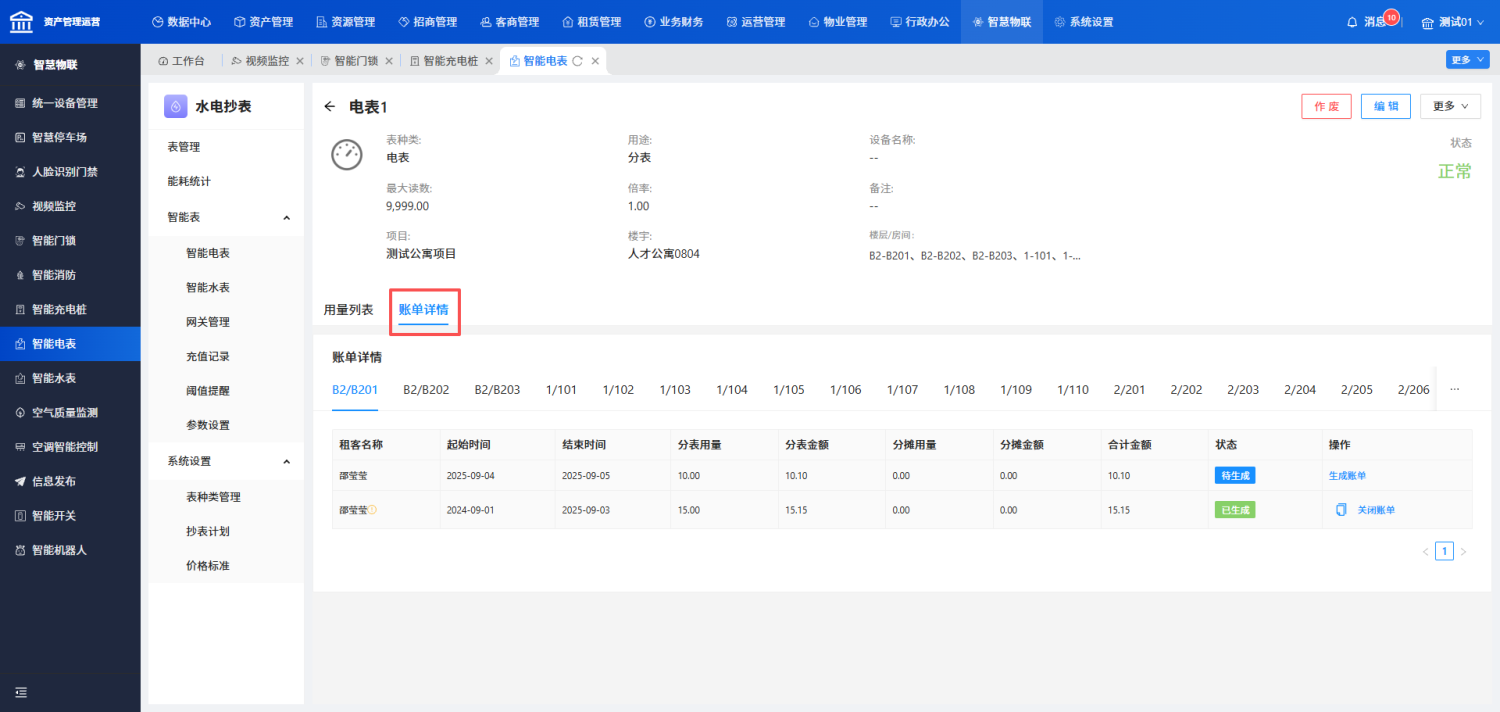The width and height of the screenshot is (1500, 712).
Task: Click the 水电抄表 droplet icon
Action: click(x=175, y=106)
